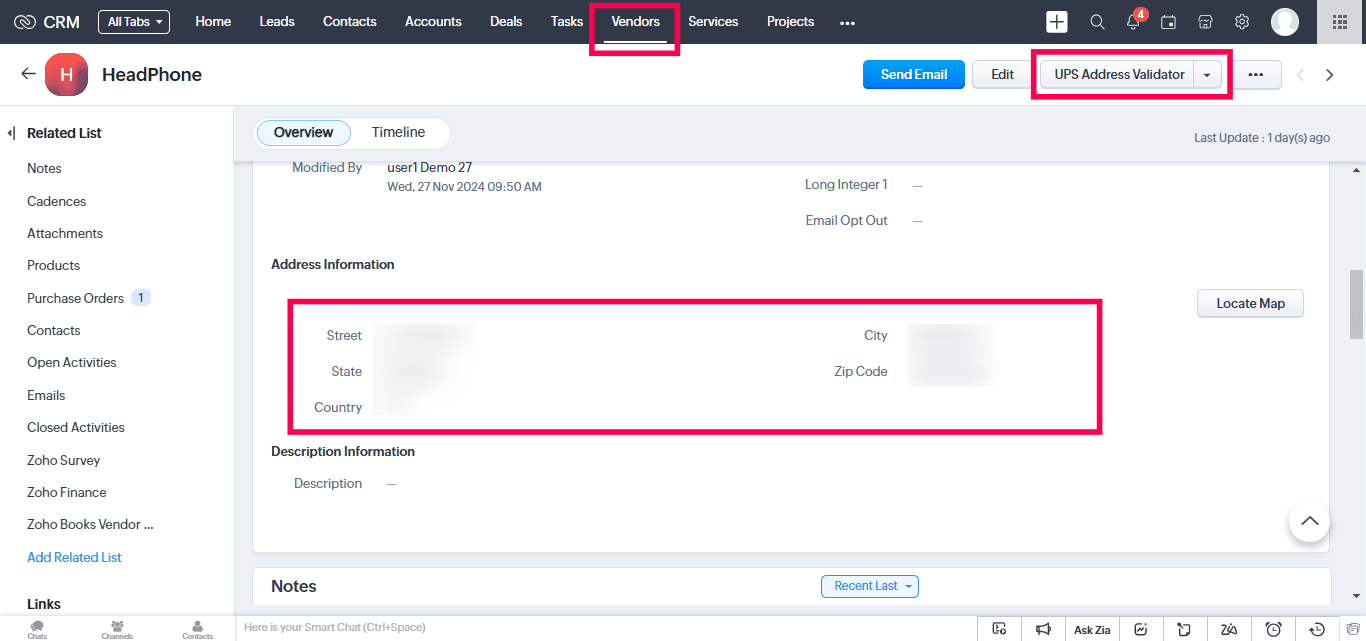Open Zoho Survey related list

pos(64,460)
